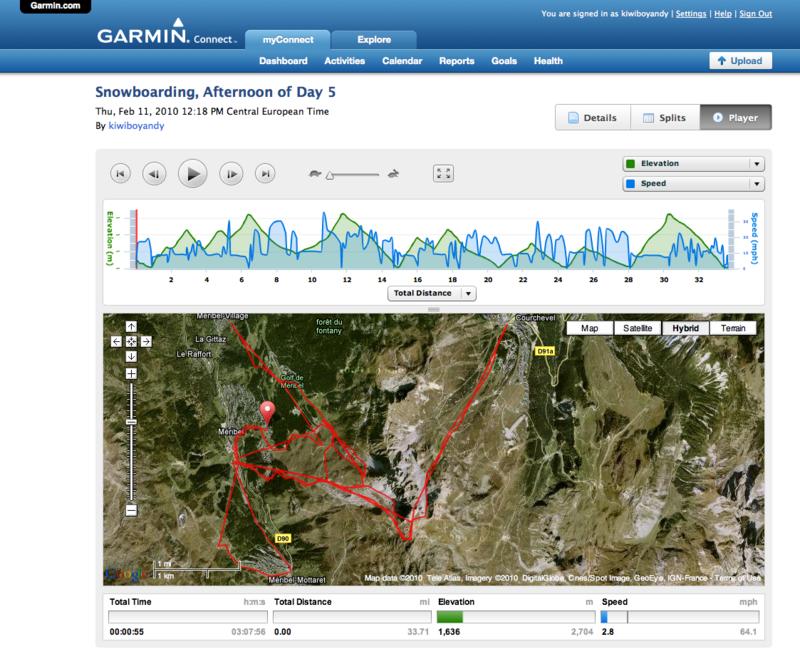The height and width of the screenshot is (664, 800).
Task: Expand the Total Distance axis dropdown
Action: coord(469,293)
